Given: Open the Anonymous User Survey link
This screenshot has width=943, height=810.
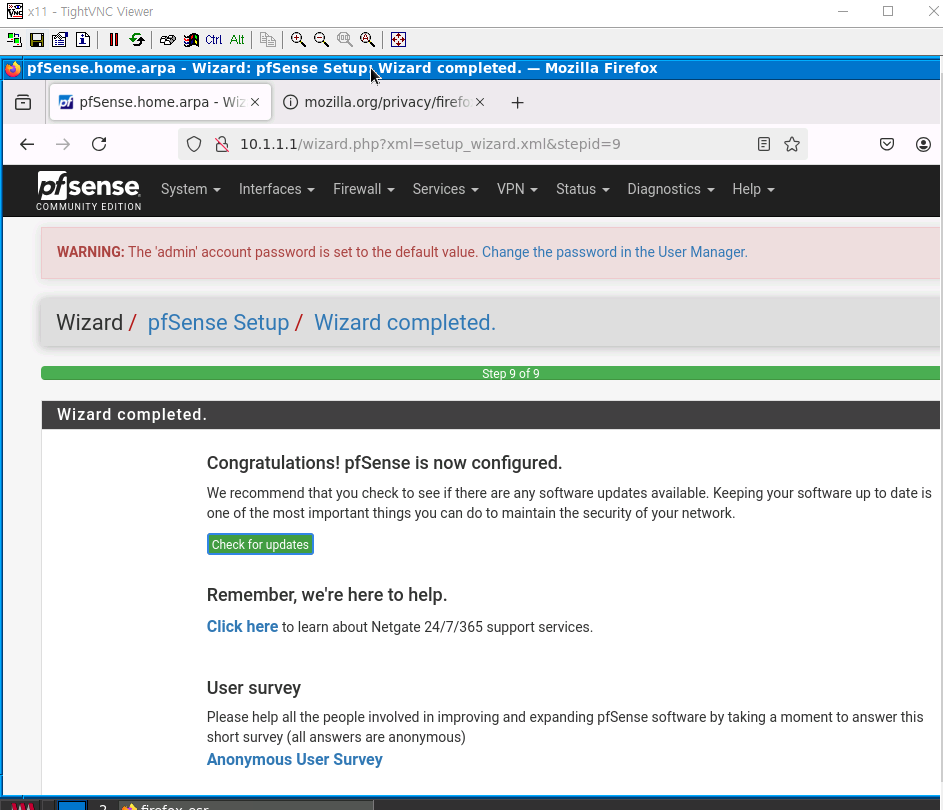Looking at the screenshot, I should (x=295, y=759).
